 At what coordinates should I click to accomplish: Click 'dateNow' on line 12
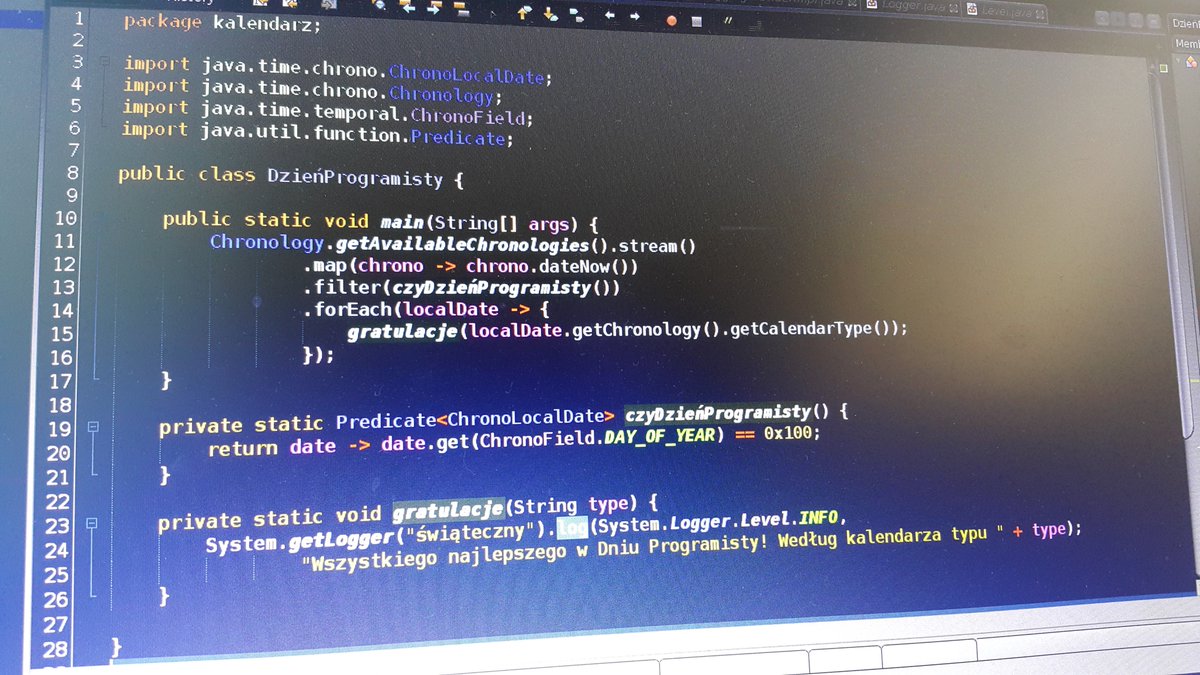[577, 267]
